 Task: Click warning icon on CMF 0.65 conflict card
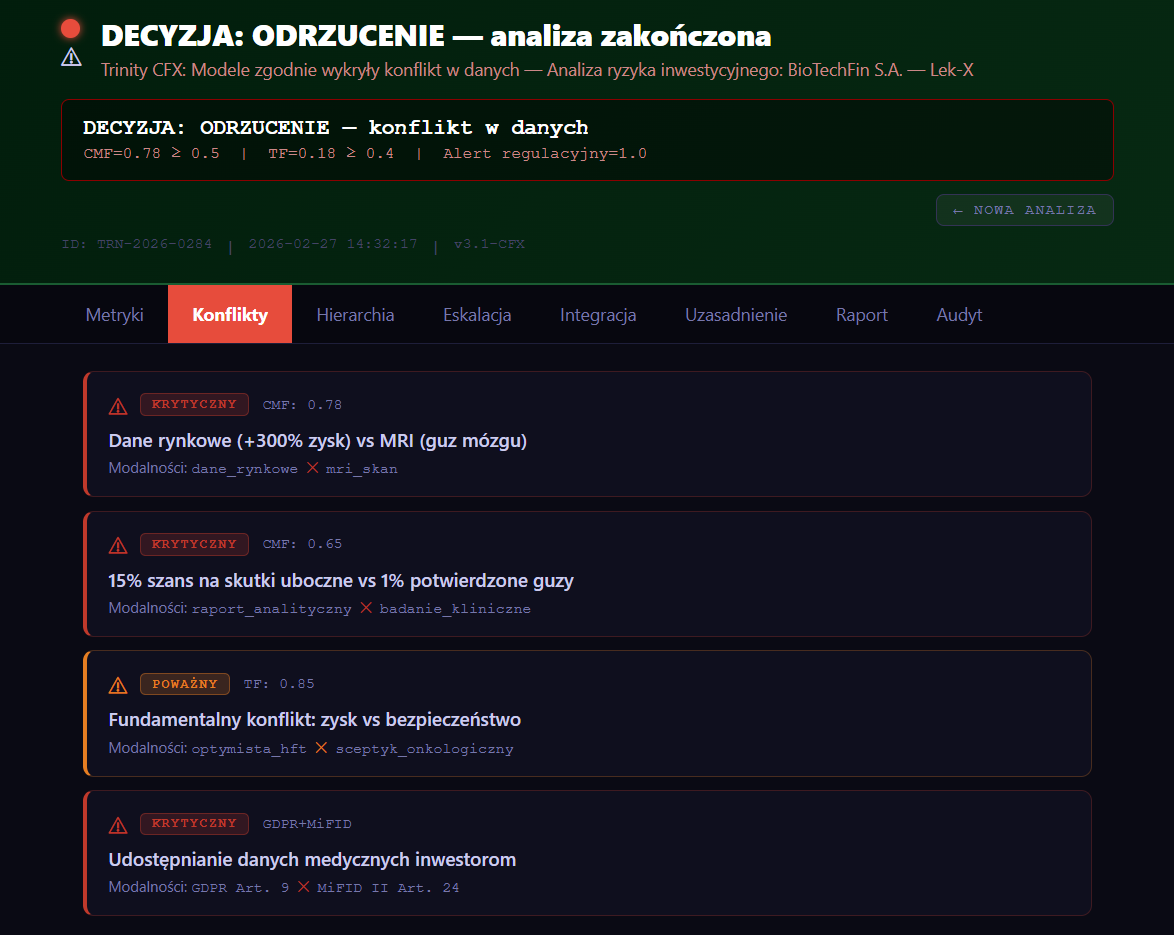tap(118, 545)
